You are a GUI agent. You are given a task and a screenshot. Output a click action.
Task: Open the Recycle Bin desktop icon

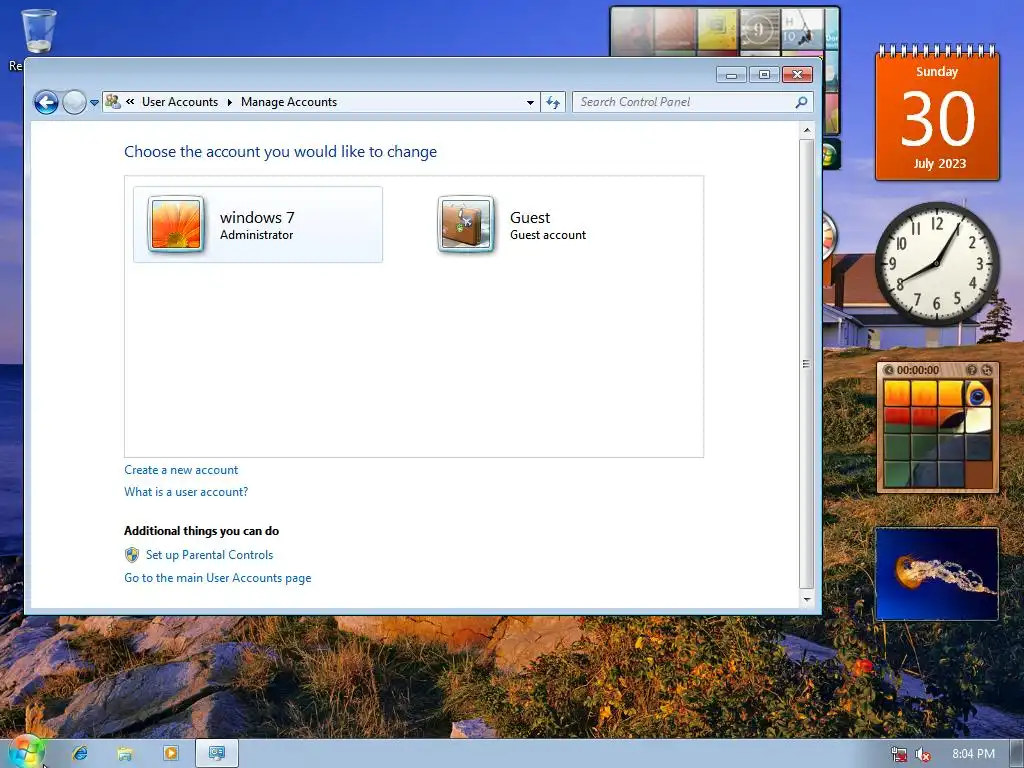(39, 33)
